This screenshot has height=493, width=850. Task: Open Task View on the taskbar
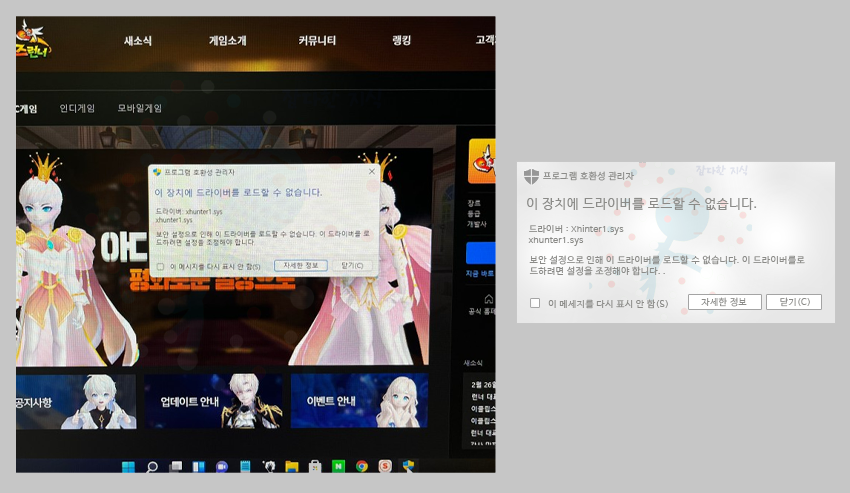pyautogui.click(x=176, y=466)
